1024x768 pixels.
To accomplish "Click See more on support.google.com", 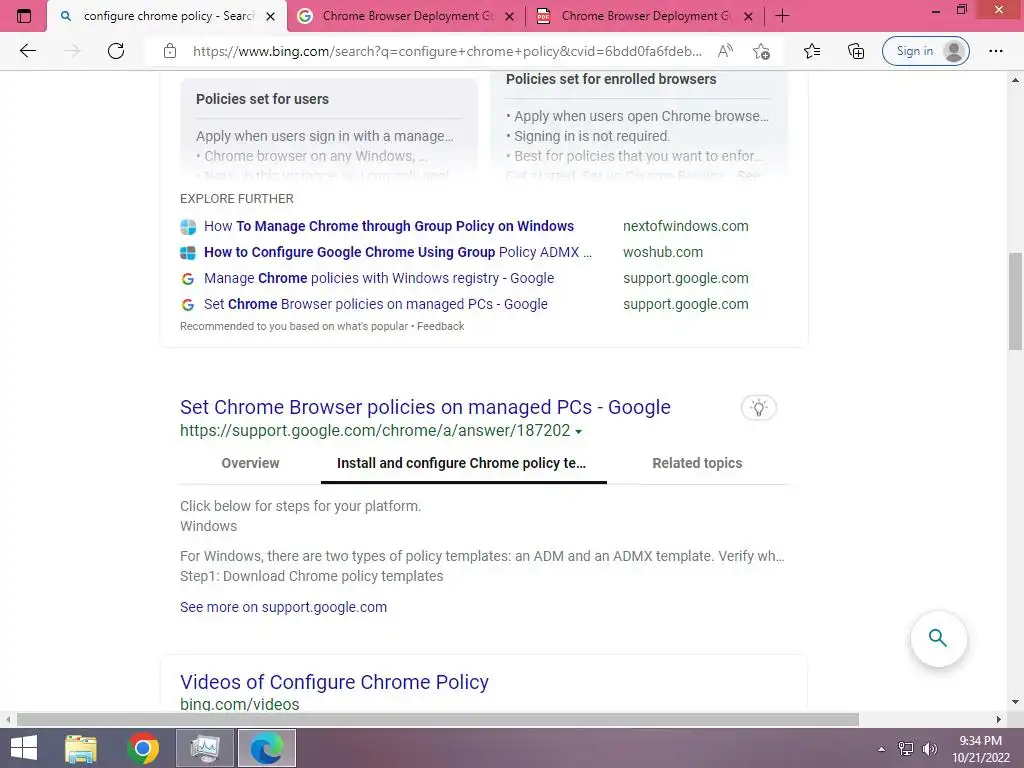I will [283, 607].
